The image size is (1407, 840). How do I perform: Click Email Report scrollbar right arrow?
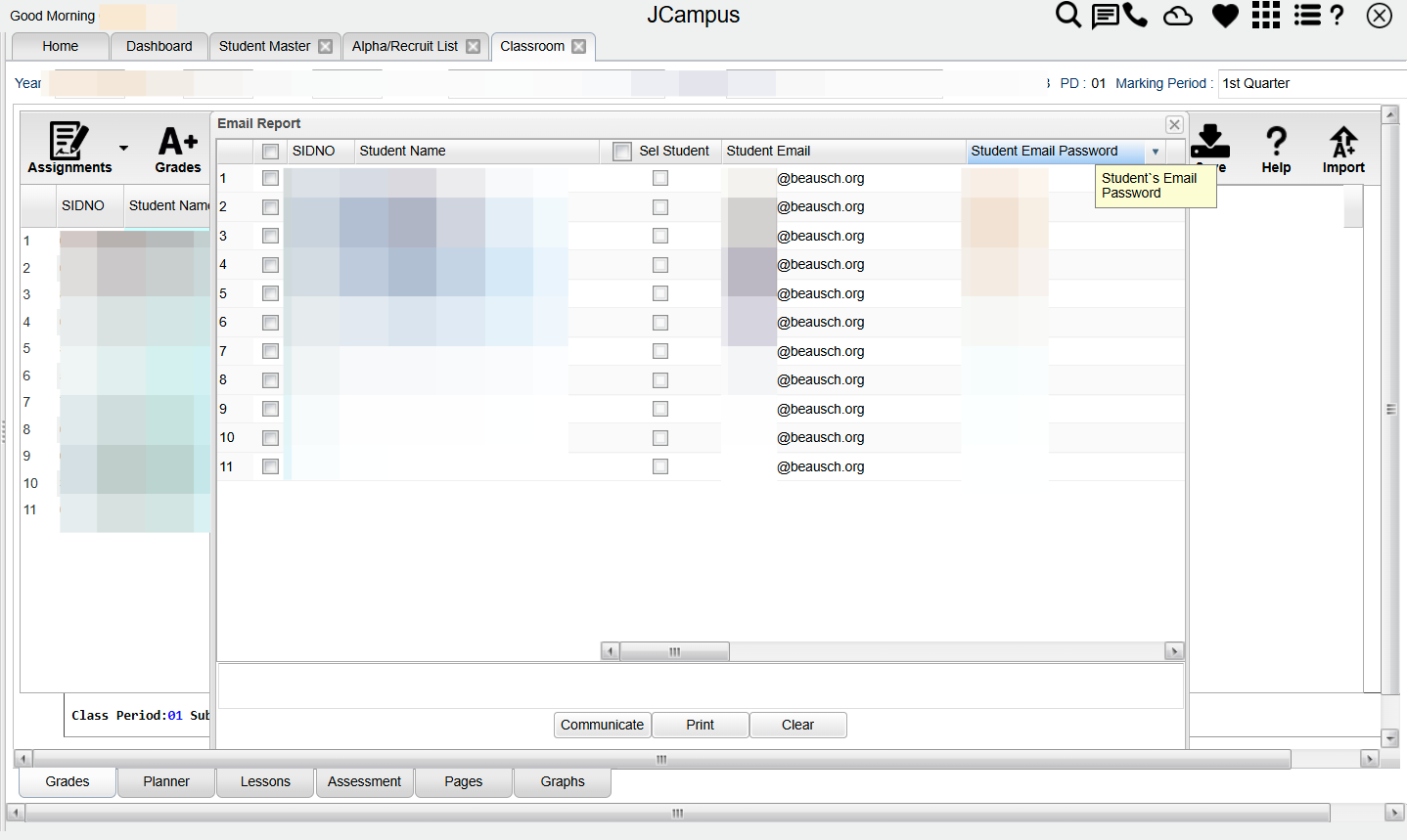click(1174, 651)
